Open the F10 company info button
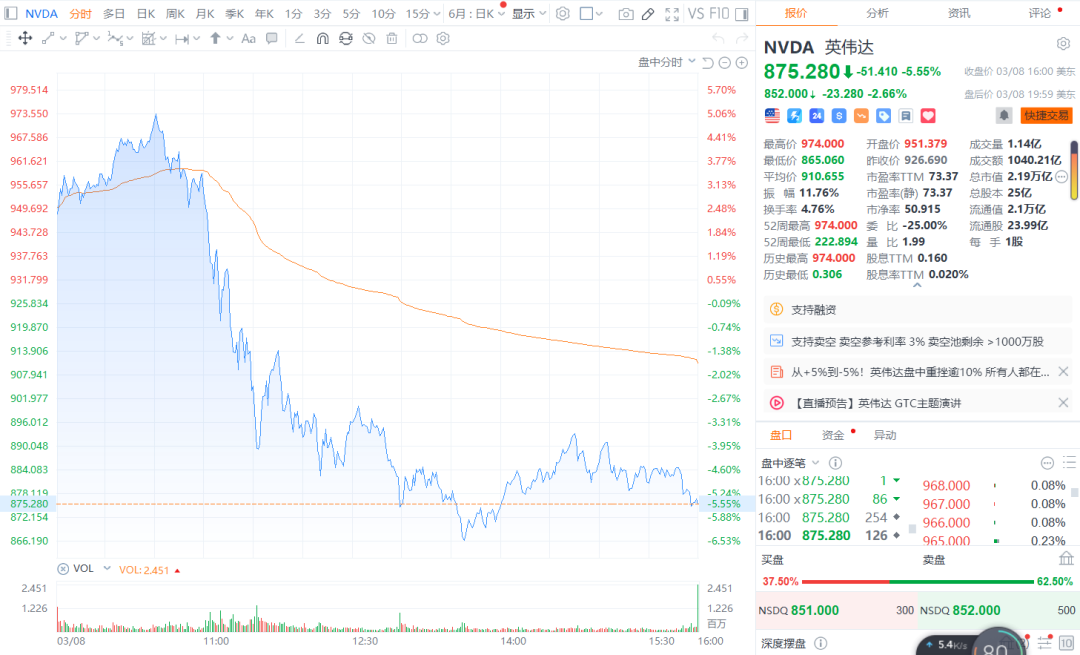Image resolution: width=1080 pixels, height=655 pixels. point(718,14)
